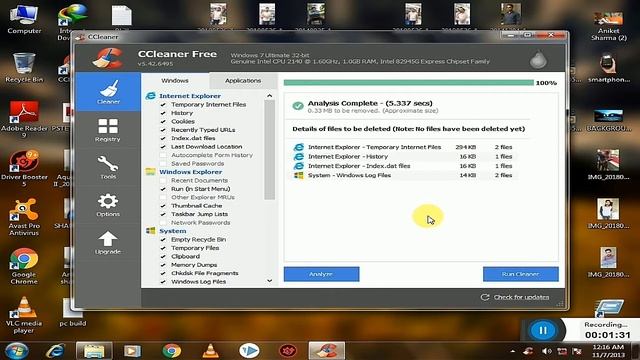The image size is (640, 360).
Task: Toggle Taskbar Jump Lists checkbox
Action: pos(163,214)
